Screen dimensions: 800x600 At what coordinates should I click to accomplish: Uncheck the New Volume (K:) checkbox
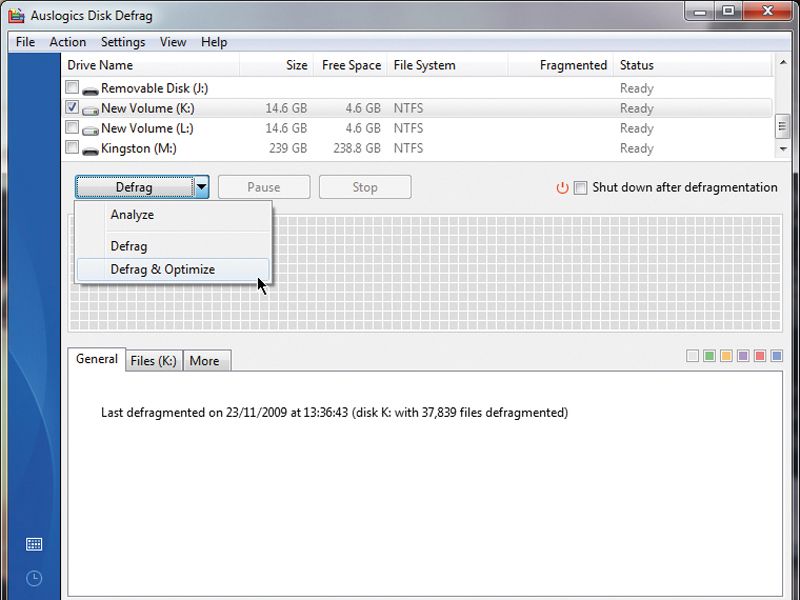coord(71,107)
